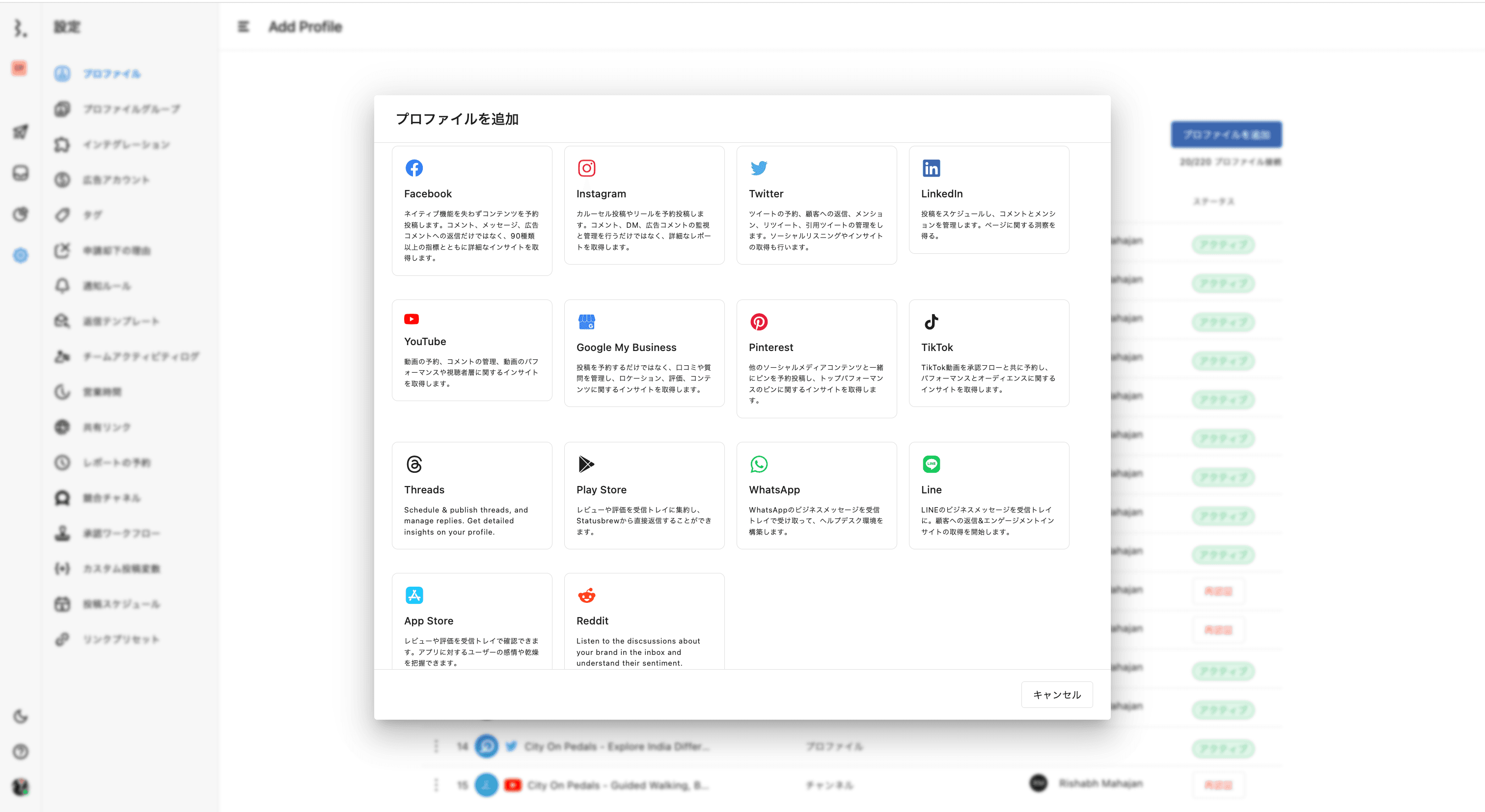Toggle the hamburger menu beside Add Profile
1485x812 pixels.
coord(243,27)
